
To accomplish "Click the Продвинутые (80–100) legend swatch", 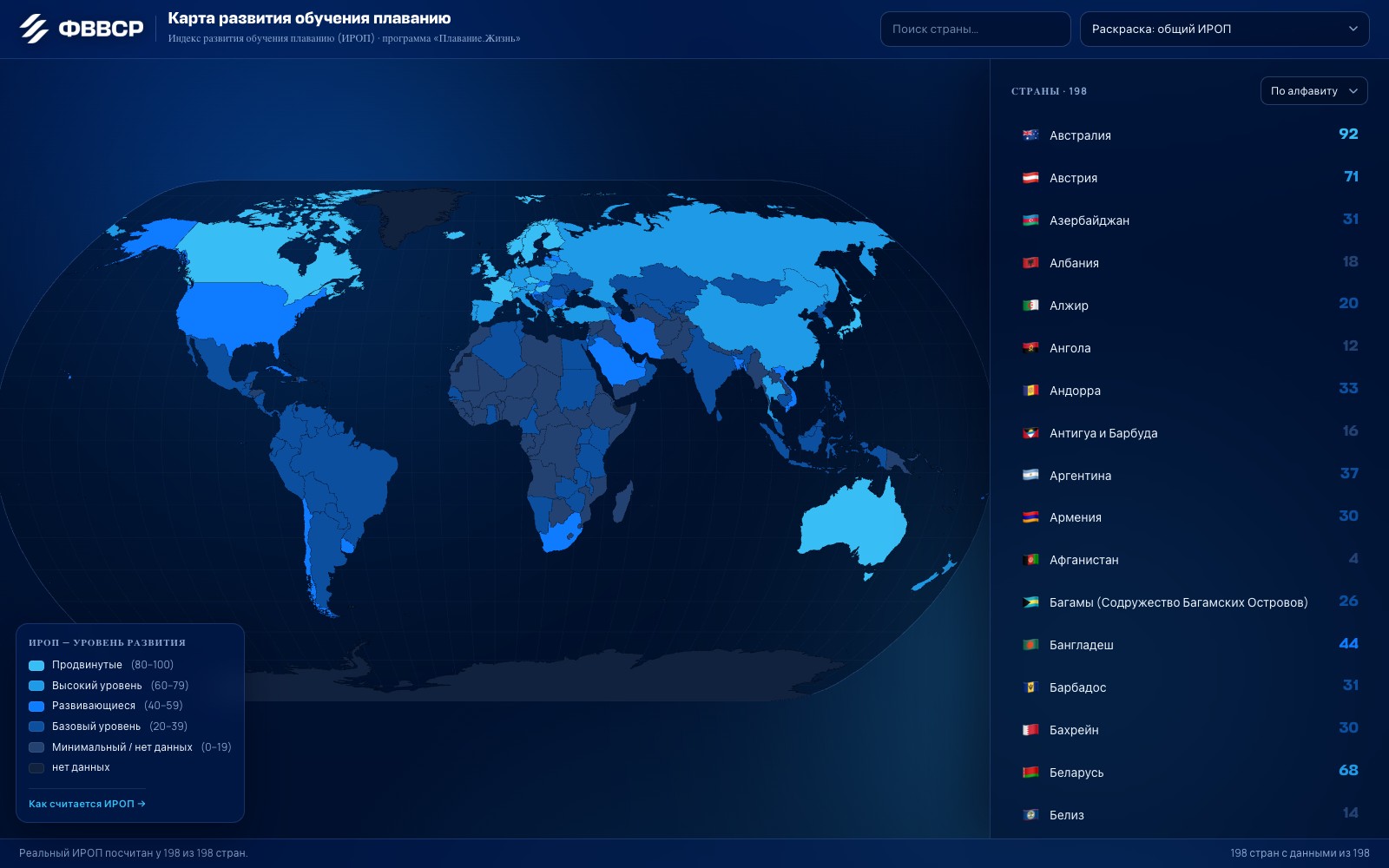I will (x=36, y=665).
